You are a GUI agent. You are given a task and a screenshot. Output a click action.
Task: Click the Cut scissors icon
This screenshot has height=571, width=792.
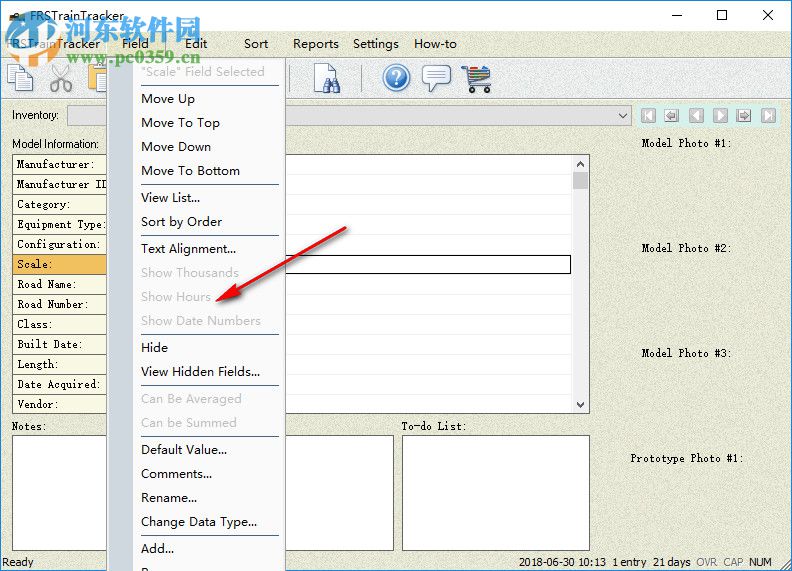click(x=61, y=78)
